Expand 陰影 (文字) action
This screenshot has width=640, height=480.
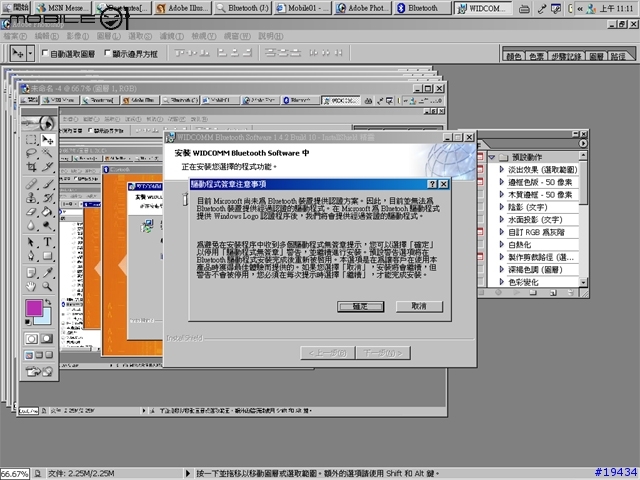(x=502, y=207)
